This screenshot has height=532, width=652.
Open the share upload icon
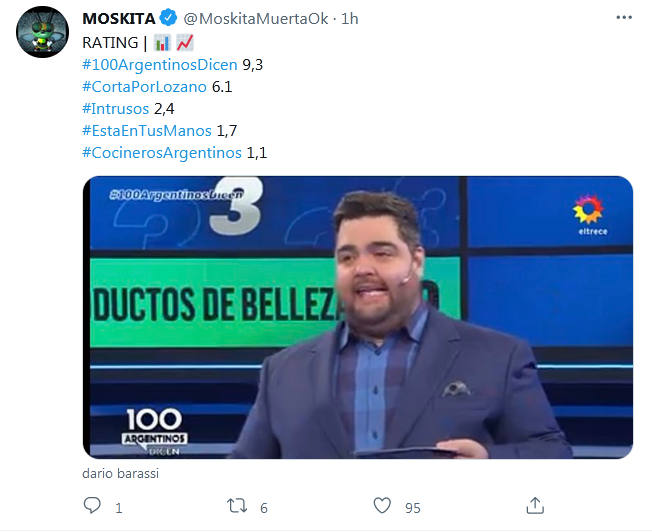(535, 505)
